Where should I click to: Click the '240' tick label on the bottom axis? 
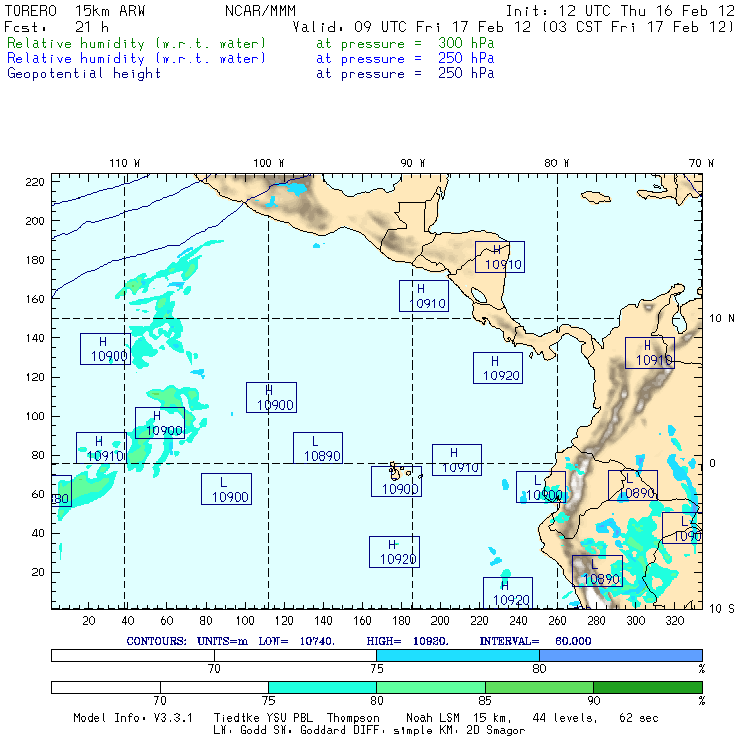pyautogui.click(x=518, y=621)
